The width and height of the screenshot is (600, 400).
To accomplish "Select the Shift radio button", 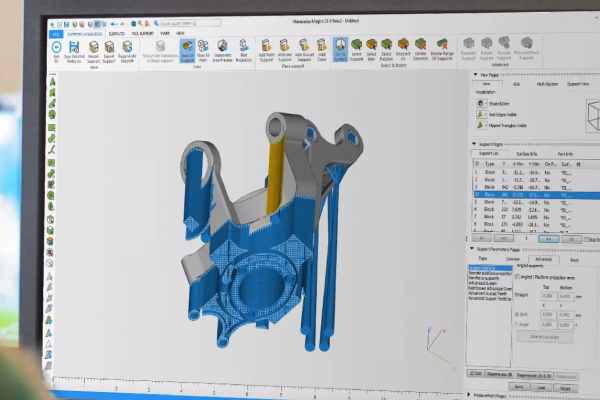I will point(518,312).
